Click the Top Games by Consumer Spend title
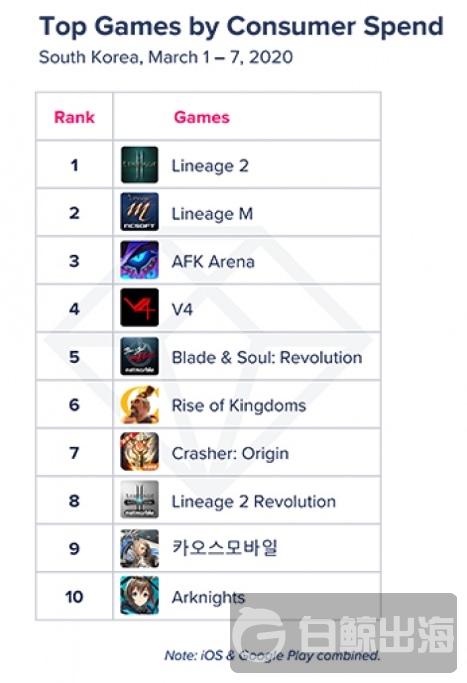 241,26
